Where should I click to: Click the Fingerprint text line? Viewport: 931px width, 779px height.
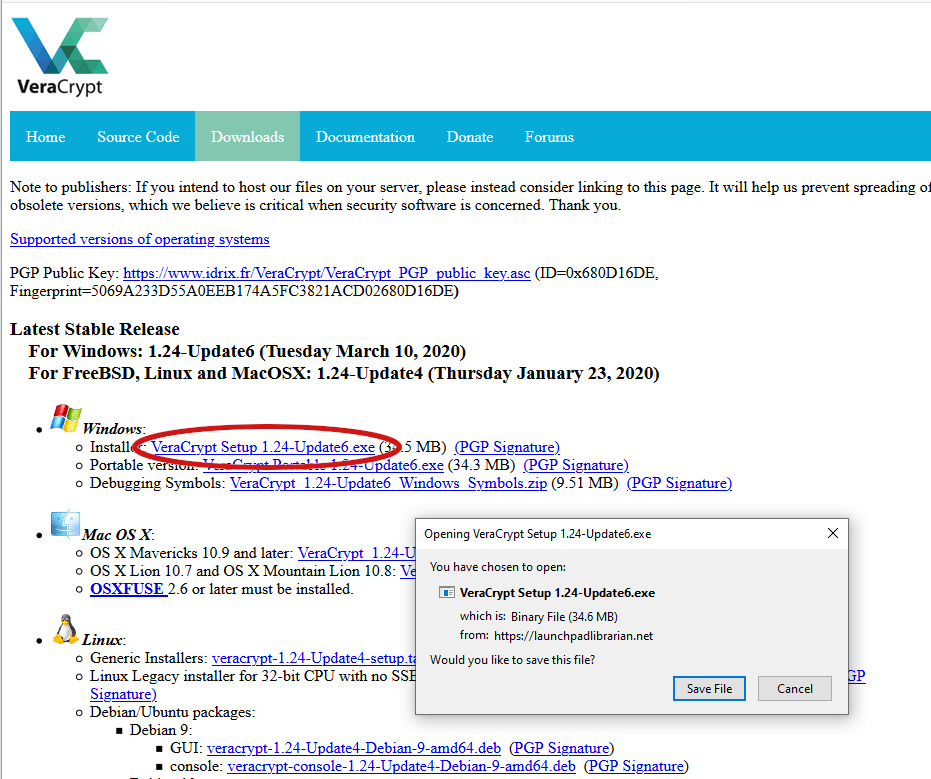pyautogui.click(x=234, y=291)
